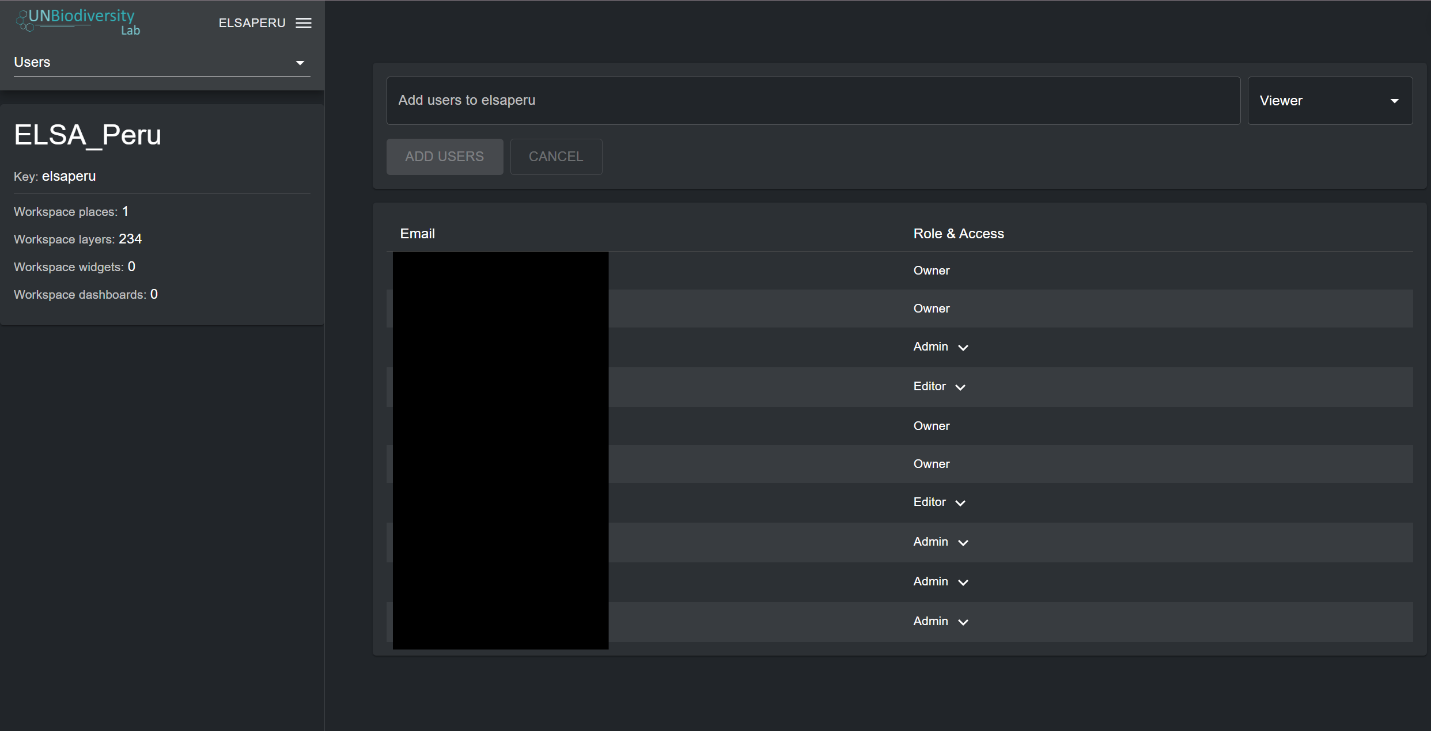Click the Workspace layers count 234

(130, 239)
